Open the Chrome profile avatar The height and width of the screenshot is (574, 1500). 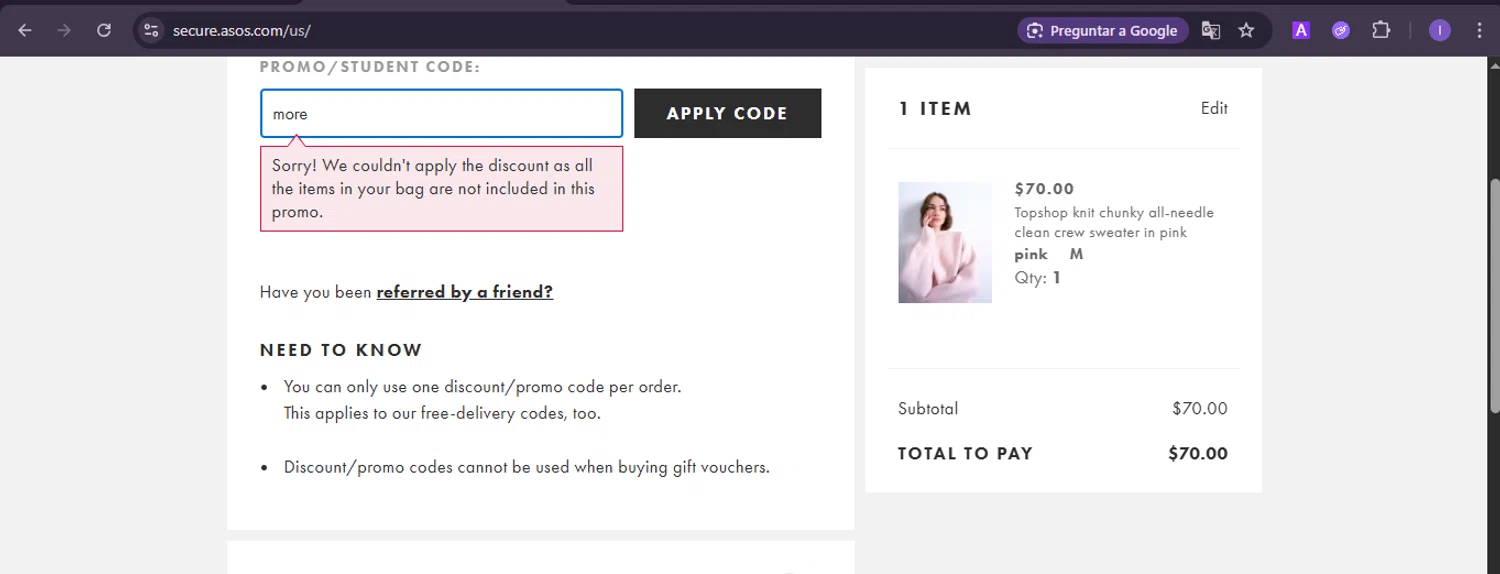pyautogui.click(x=1439, y=30)
